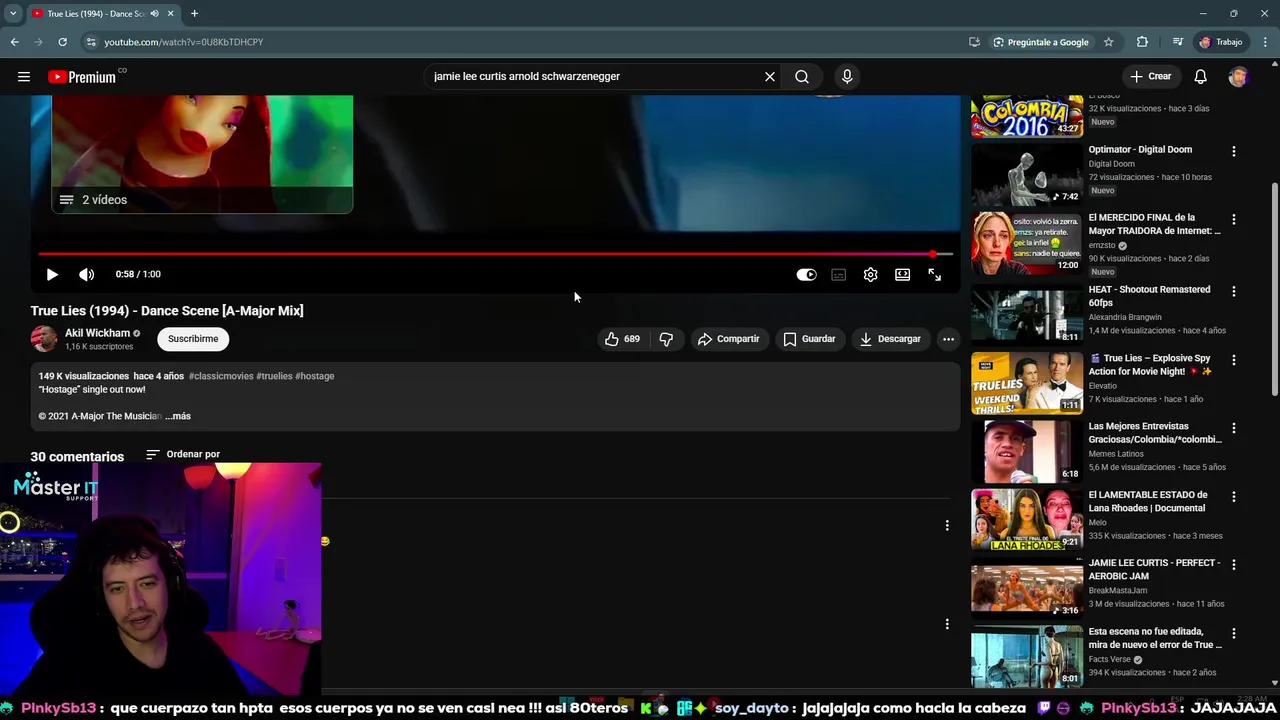This screenshot has width=1280, height=720.
Task: Close the True Lies browser tab
Action: click(x=170, y=13)
